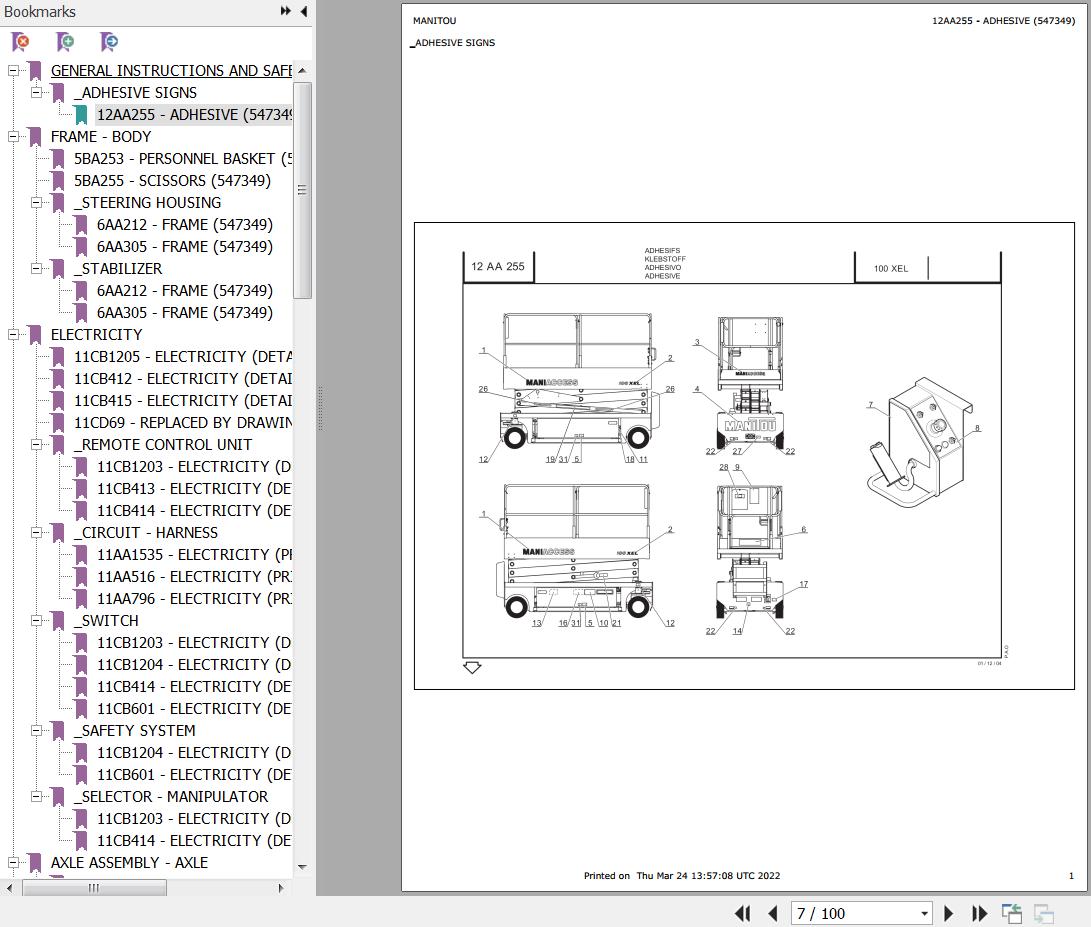The width and height of the screenshot is (1091, 927).
Task: Click the delete bookmark icon
Action: (x=21, y=42)
